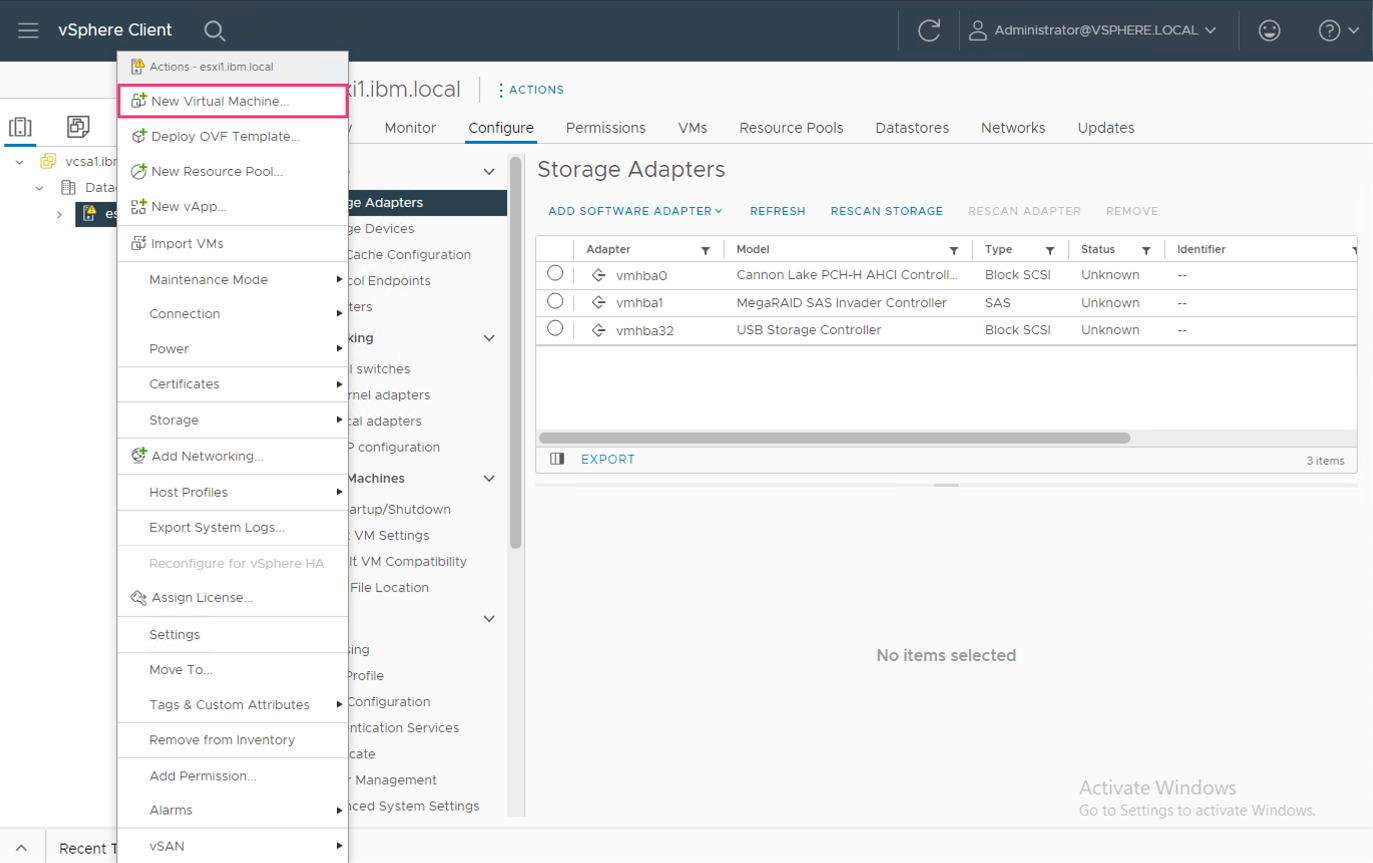
Task: Choose Add Networking menu entry
Action: pos(233,456)
